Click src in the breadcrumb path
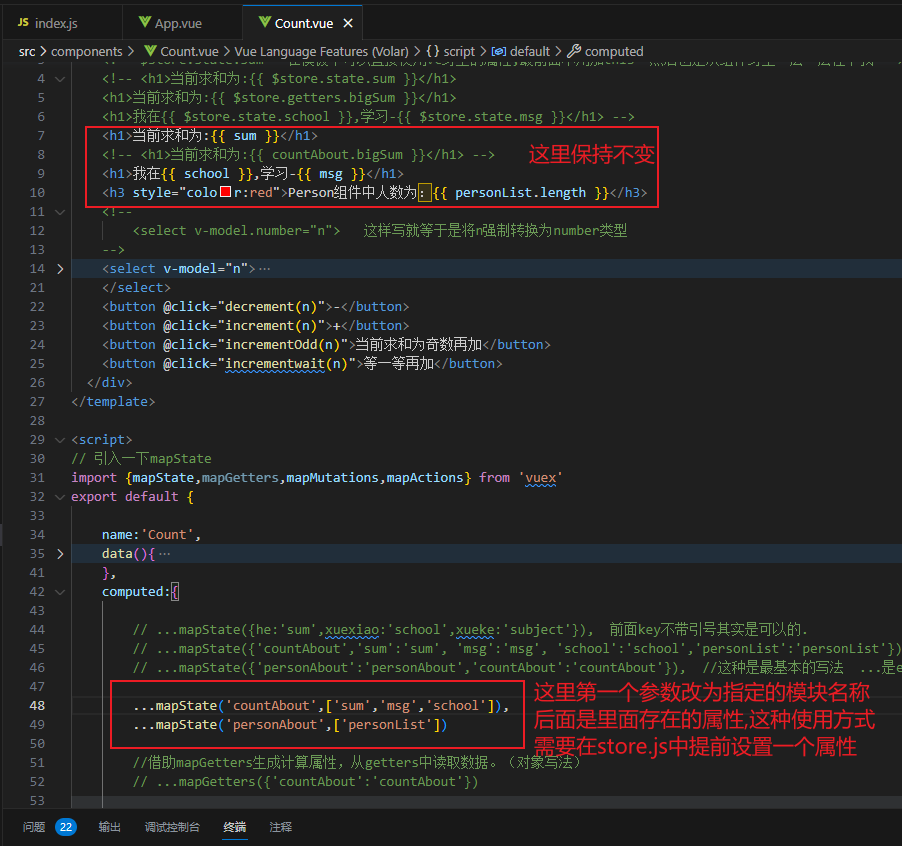 point(27,52)
